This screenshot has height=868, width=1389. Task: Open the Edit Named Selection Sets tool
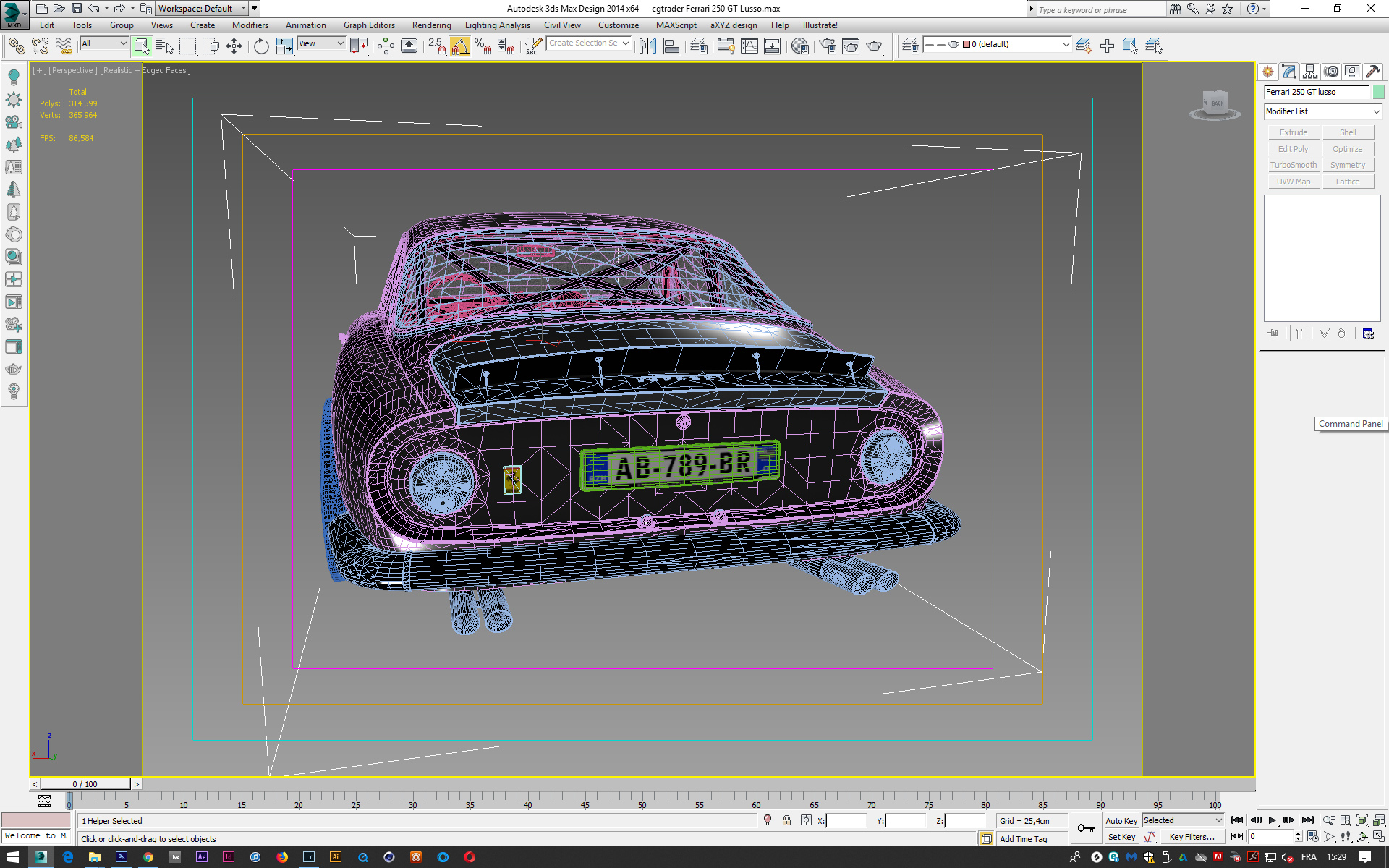(533, 46)
